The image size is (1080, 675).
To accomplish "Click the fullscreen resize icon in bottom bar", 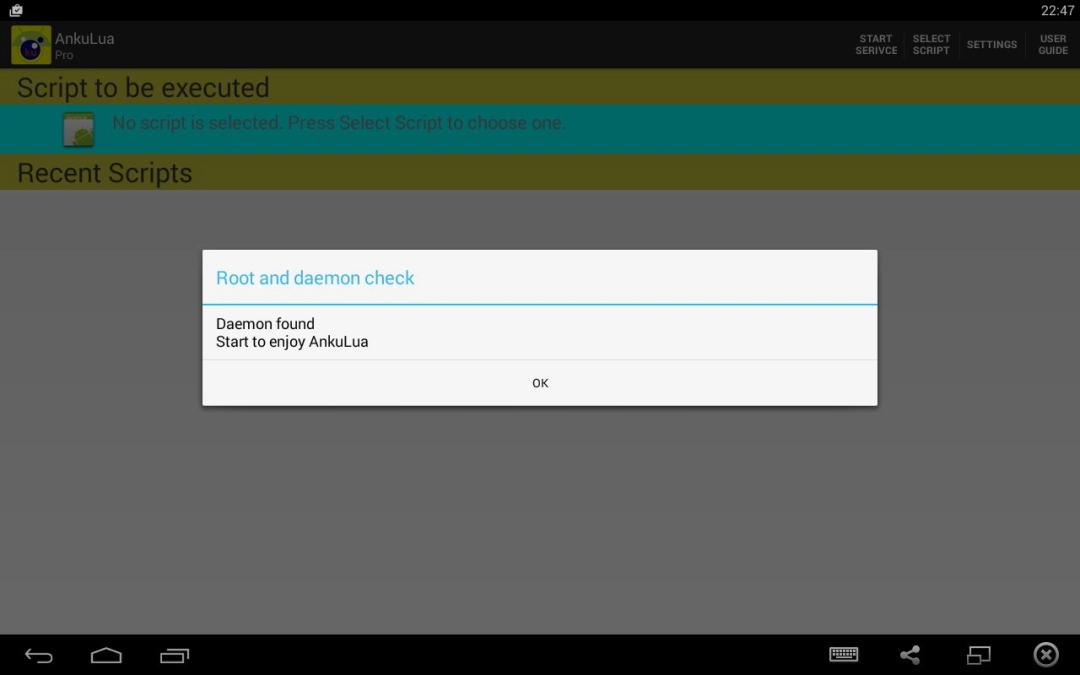I will click(978, 654).
